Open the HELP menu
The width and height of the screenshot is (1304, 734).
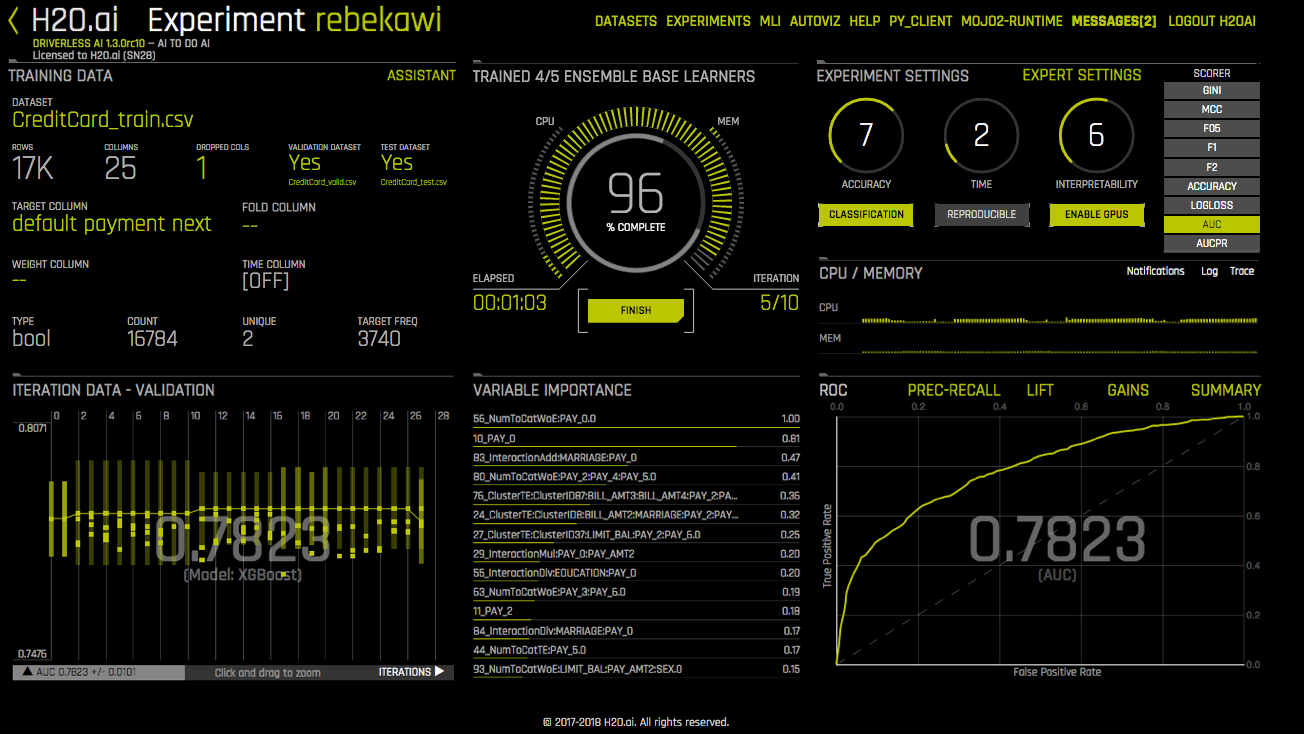pos(865,21)
